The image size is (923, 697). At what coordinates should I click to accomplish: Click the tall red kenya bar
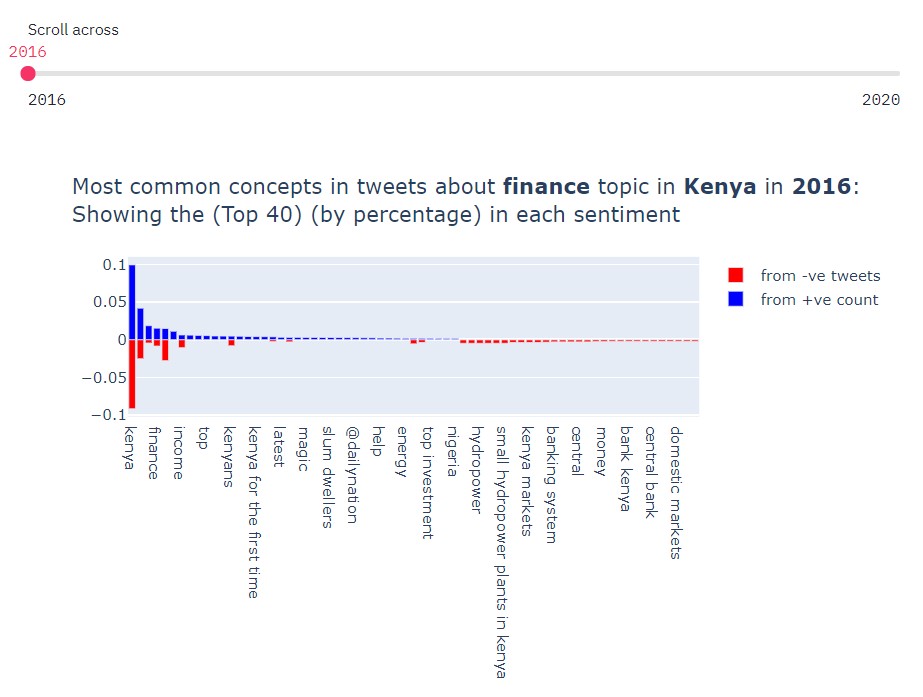click(x=132, y=374)
